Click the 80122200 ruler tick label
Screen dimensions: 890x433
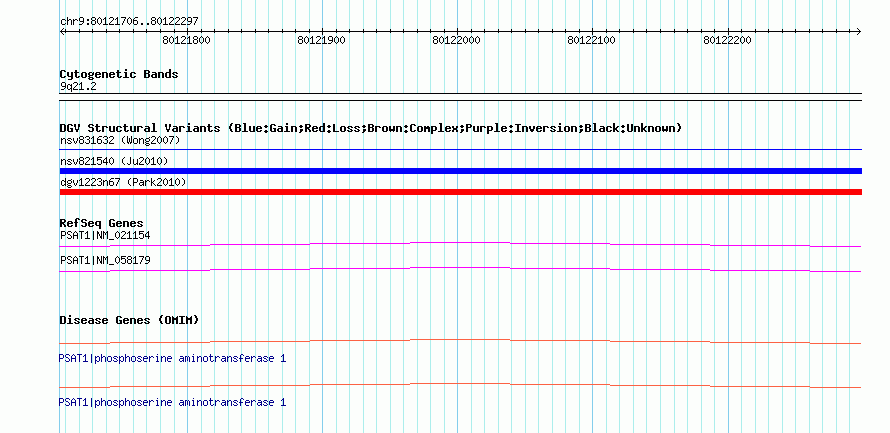click(727, 40)
